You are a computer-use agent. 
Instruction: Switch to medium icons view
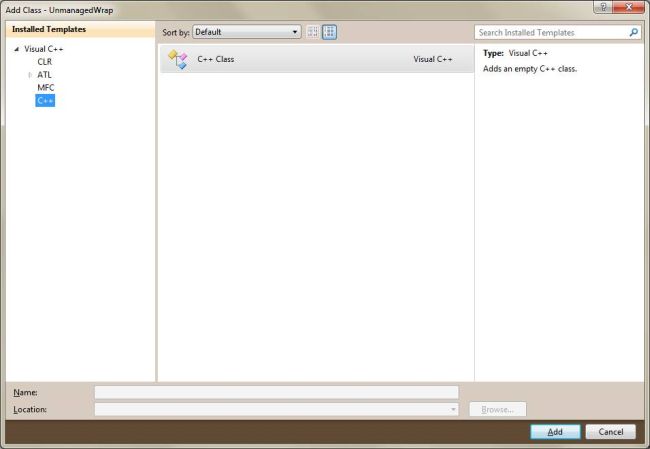pos(330,32)
